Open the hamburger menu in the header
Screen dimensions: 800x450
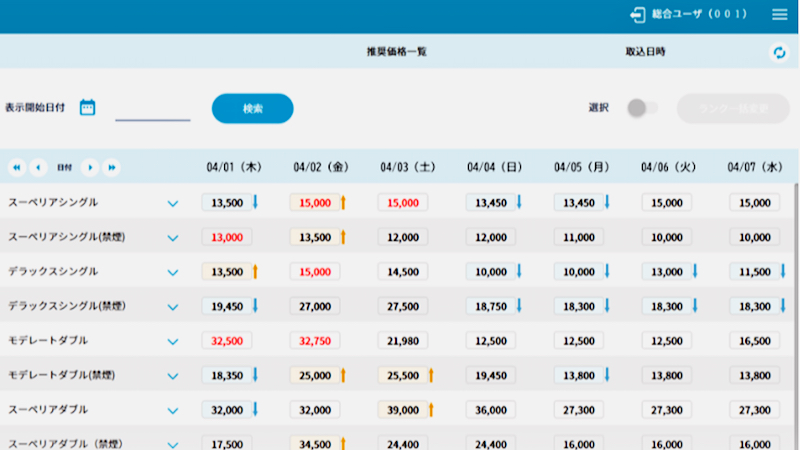(780, 15)
